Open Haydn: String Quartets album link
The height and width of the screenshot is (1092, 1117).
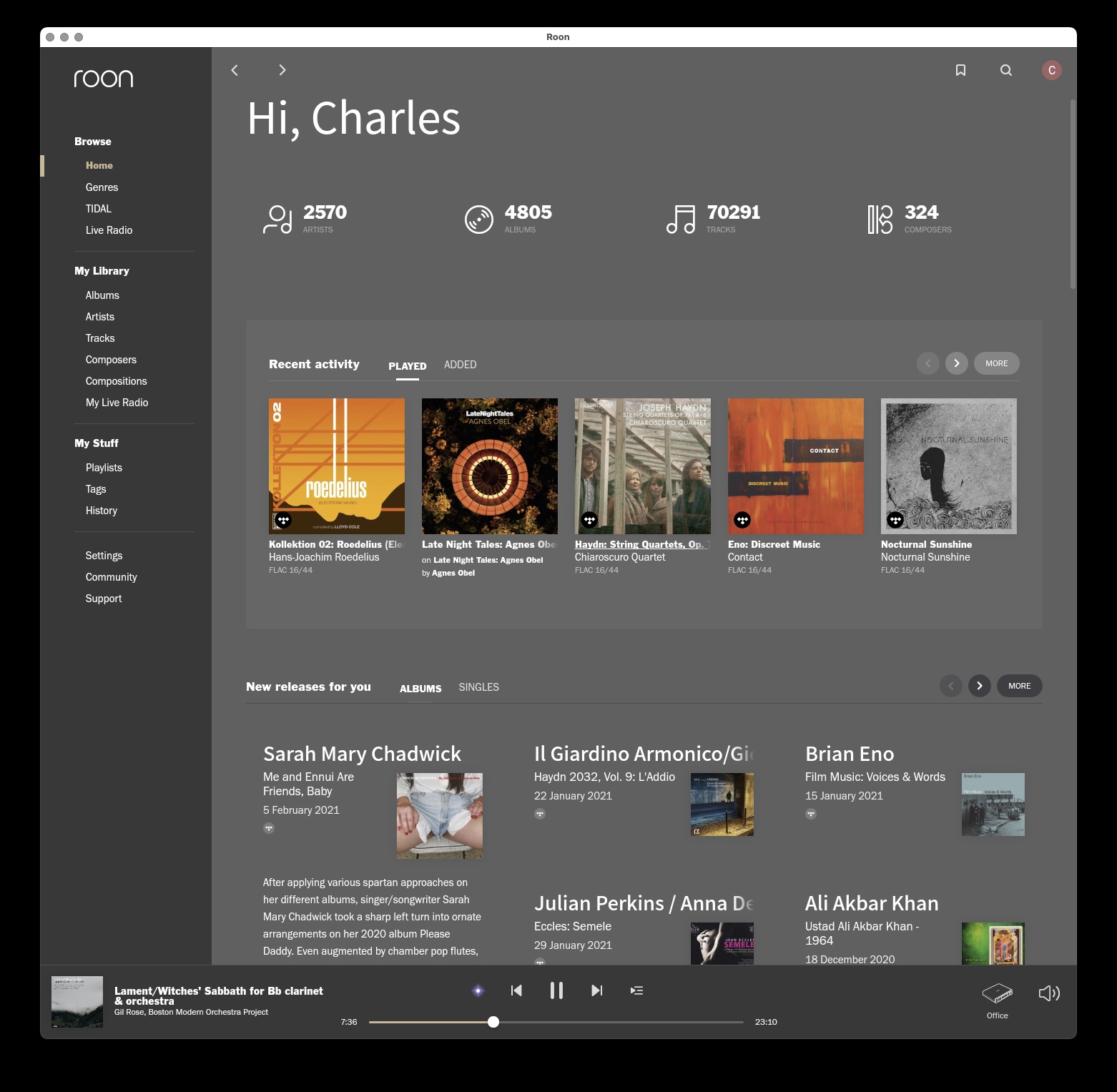coord(642,544)
